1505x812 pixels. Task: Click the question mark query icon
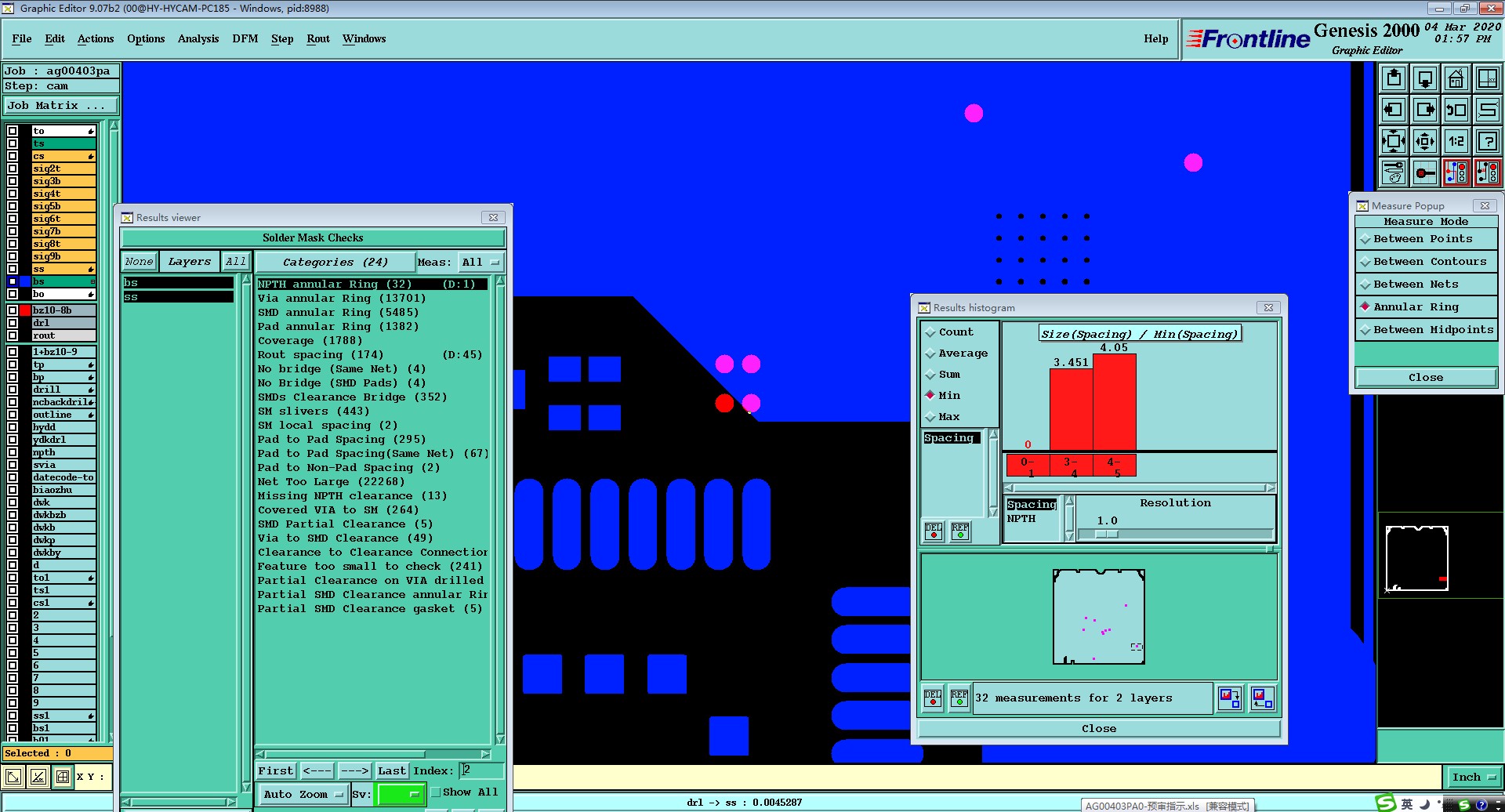(1487, 141)
